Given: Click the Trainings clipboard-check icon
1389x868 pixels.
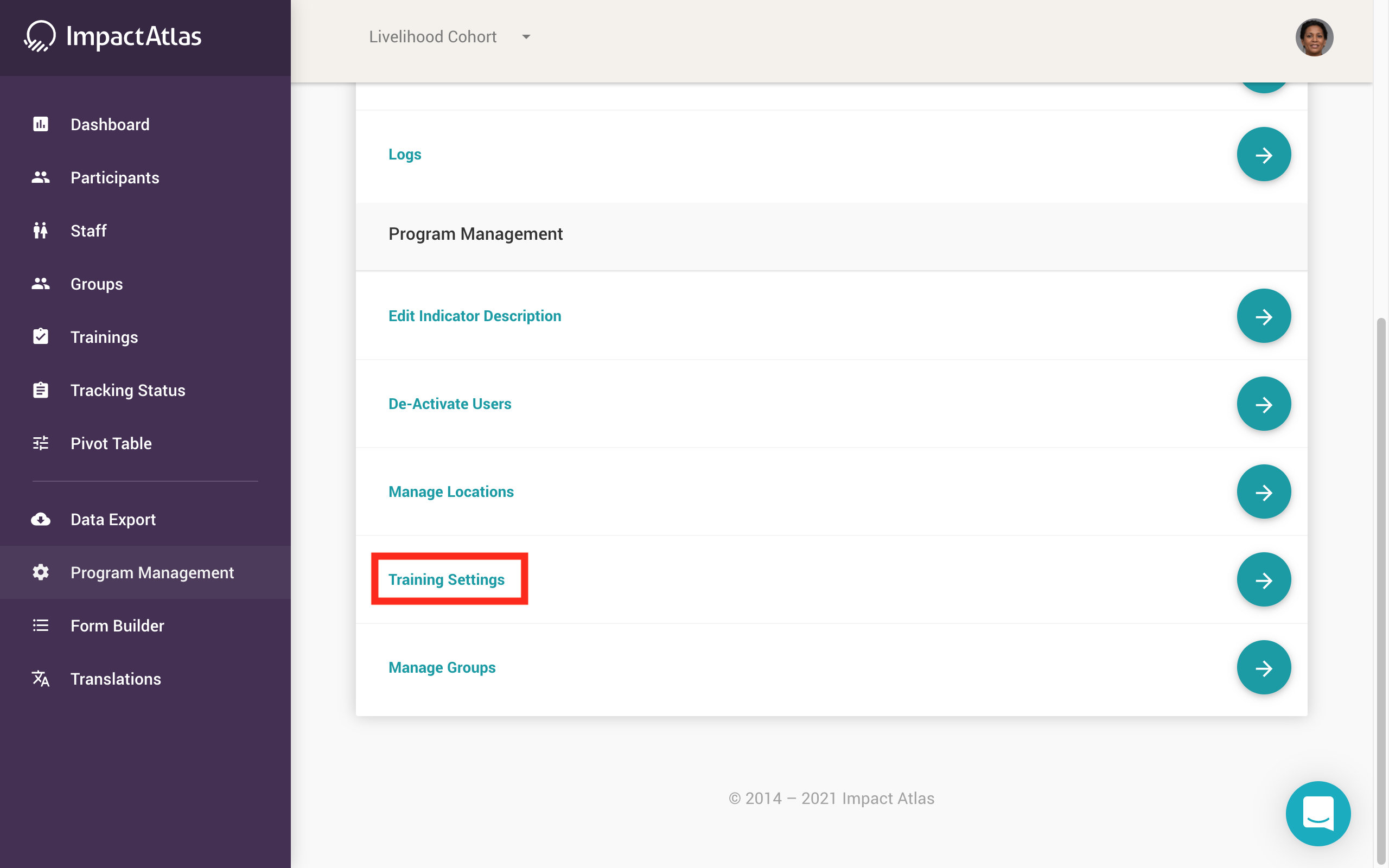Looking at the screenshot, I should (40, 337).
